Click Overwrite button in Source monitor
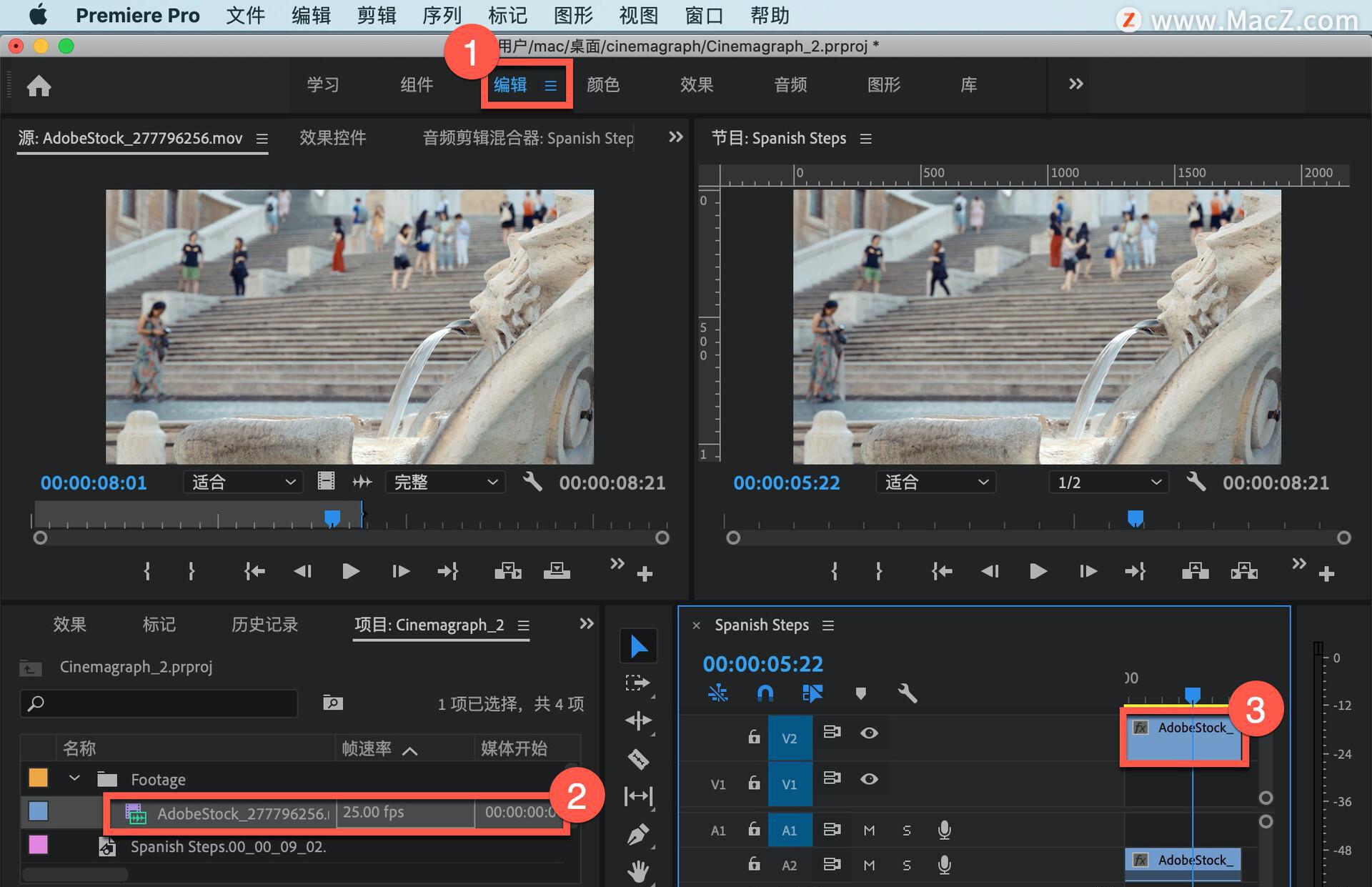The width and height of the screenshot is (1372, 887). pos(557,571)
